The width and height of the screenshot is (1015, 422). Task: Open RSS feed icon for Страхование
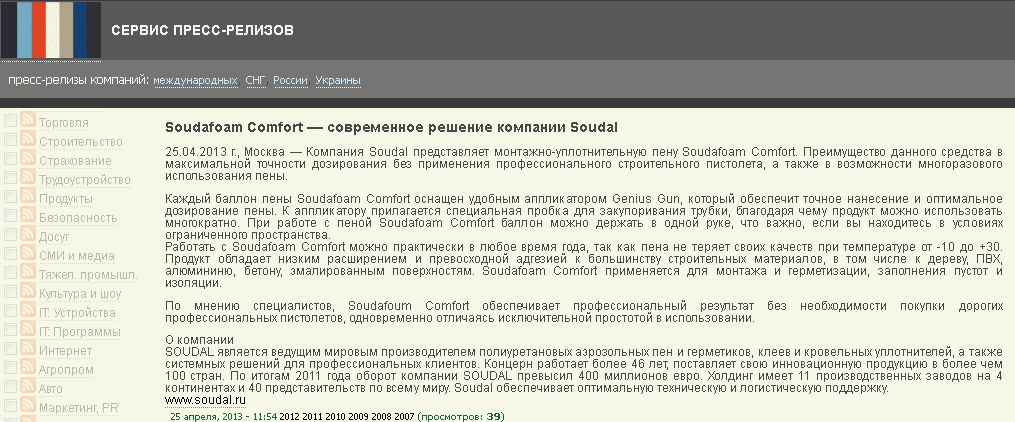pos(28,157)
